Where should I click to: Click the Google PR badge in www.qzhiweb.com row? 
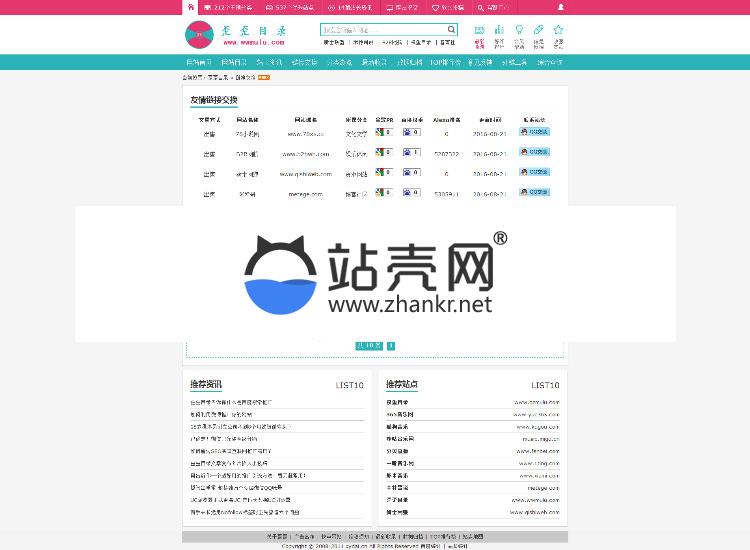(x=384, y=172)
